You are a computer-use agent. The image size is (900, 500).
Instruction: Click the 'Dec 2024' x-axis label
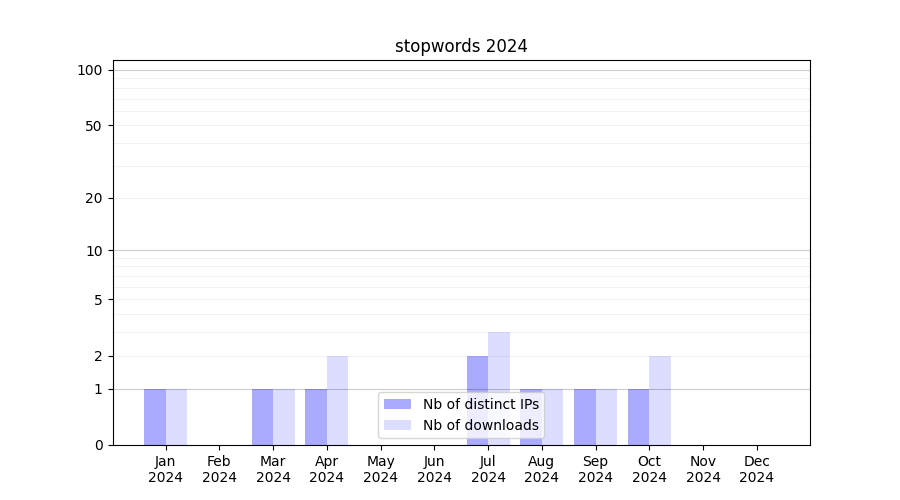coord(756,469)
